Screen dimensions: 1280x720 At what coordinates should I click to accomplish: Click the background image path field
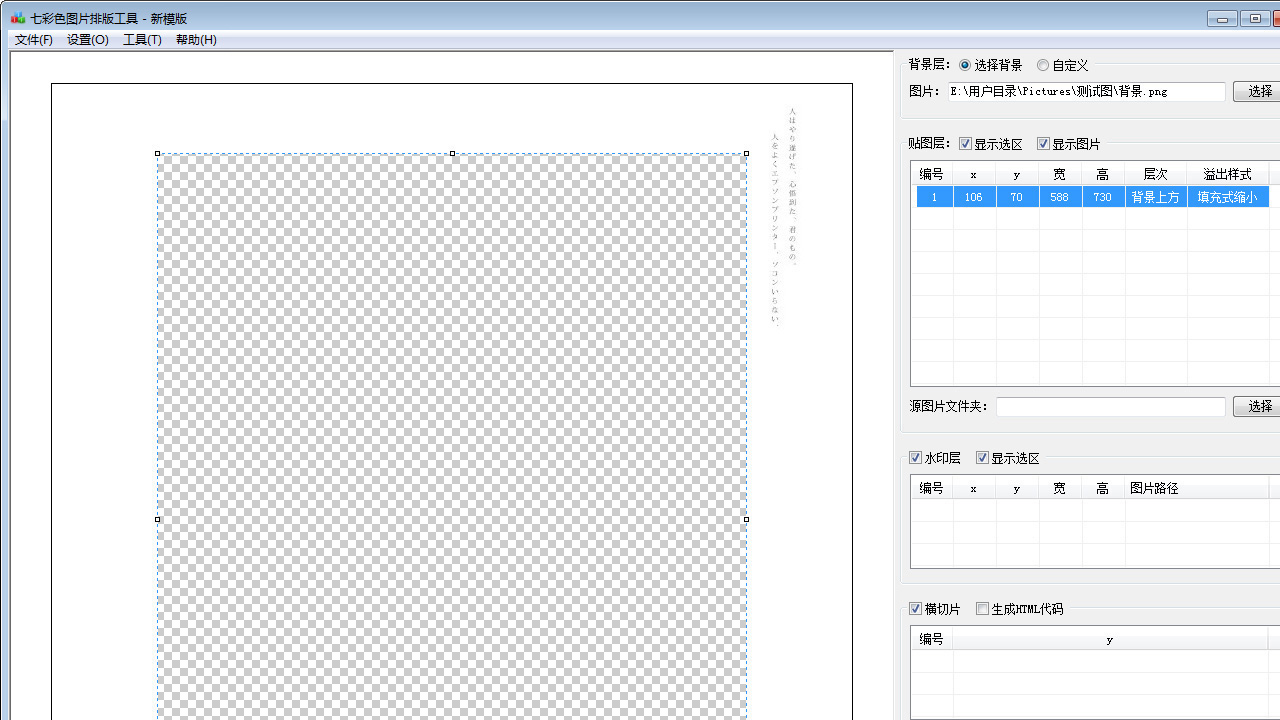coord(1086,91)
